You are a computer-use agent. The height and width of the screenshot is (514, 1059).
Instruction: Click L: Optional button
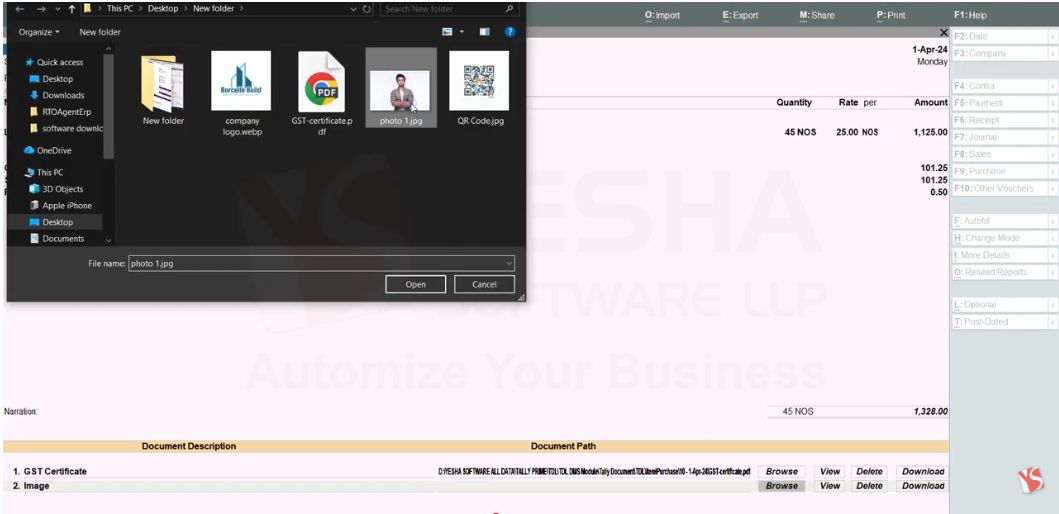pos(1004,305)
